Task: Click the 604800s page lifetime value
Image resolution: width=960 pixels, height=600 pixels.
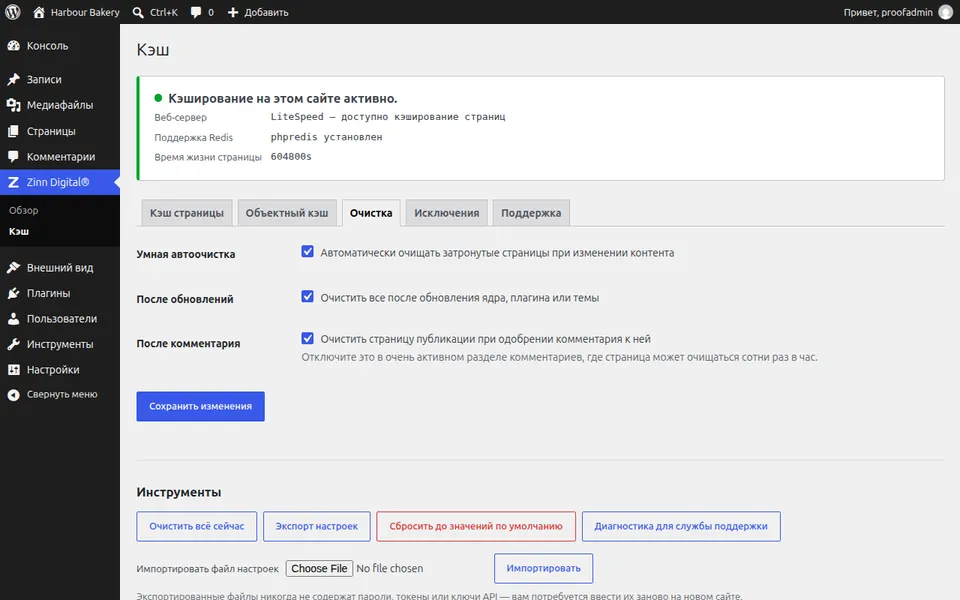Action: click(x=291, y=157)
